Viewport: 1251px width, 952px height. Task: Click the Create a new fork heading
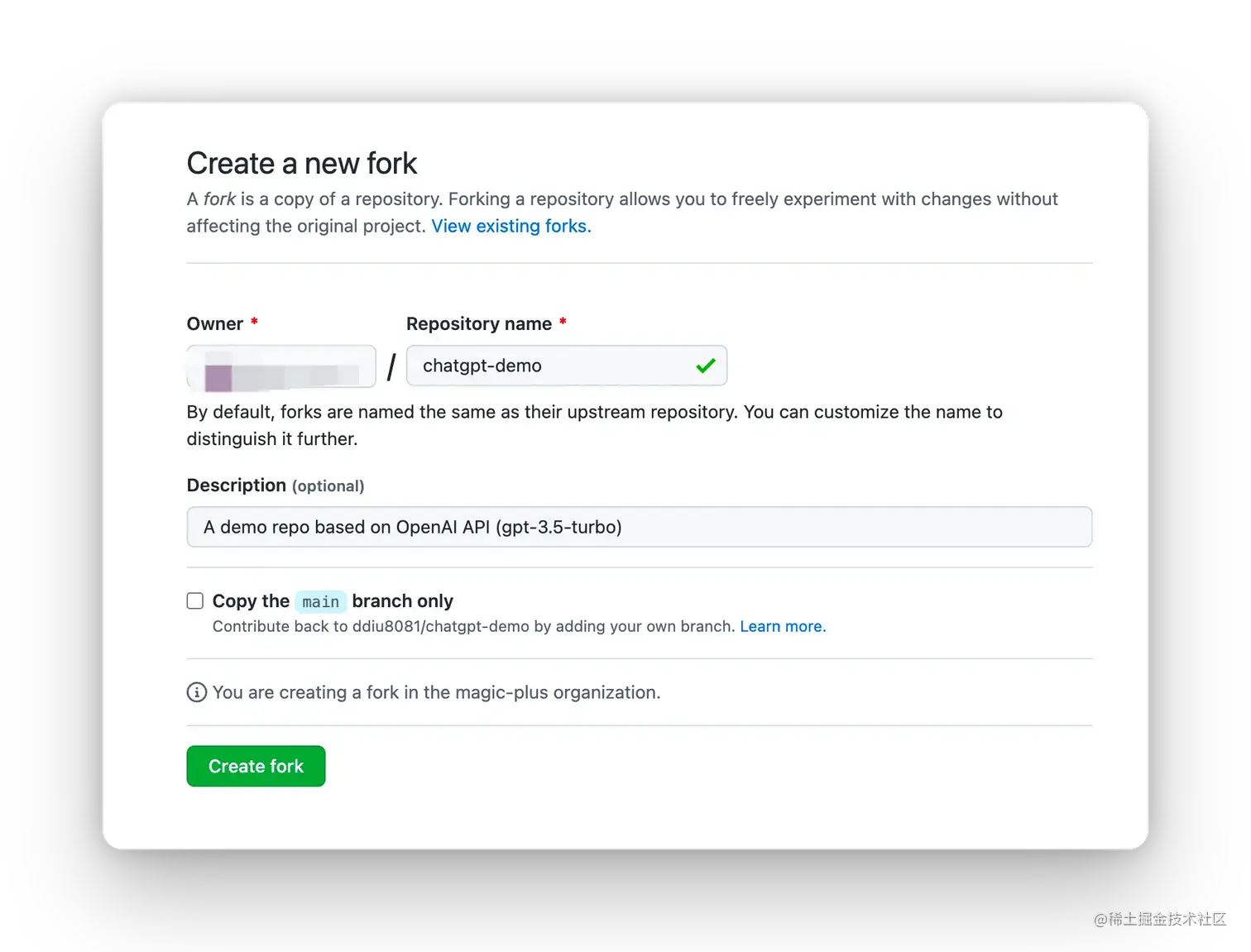click(x=302, y=163)
